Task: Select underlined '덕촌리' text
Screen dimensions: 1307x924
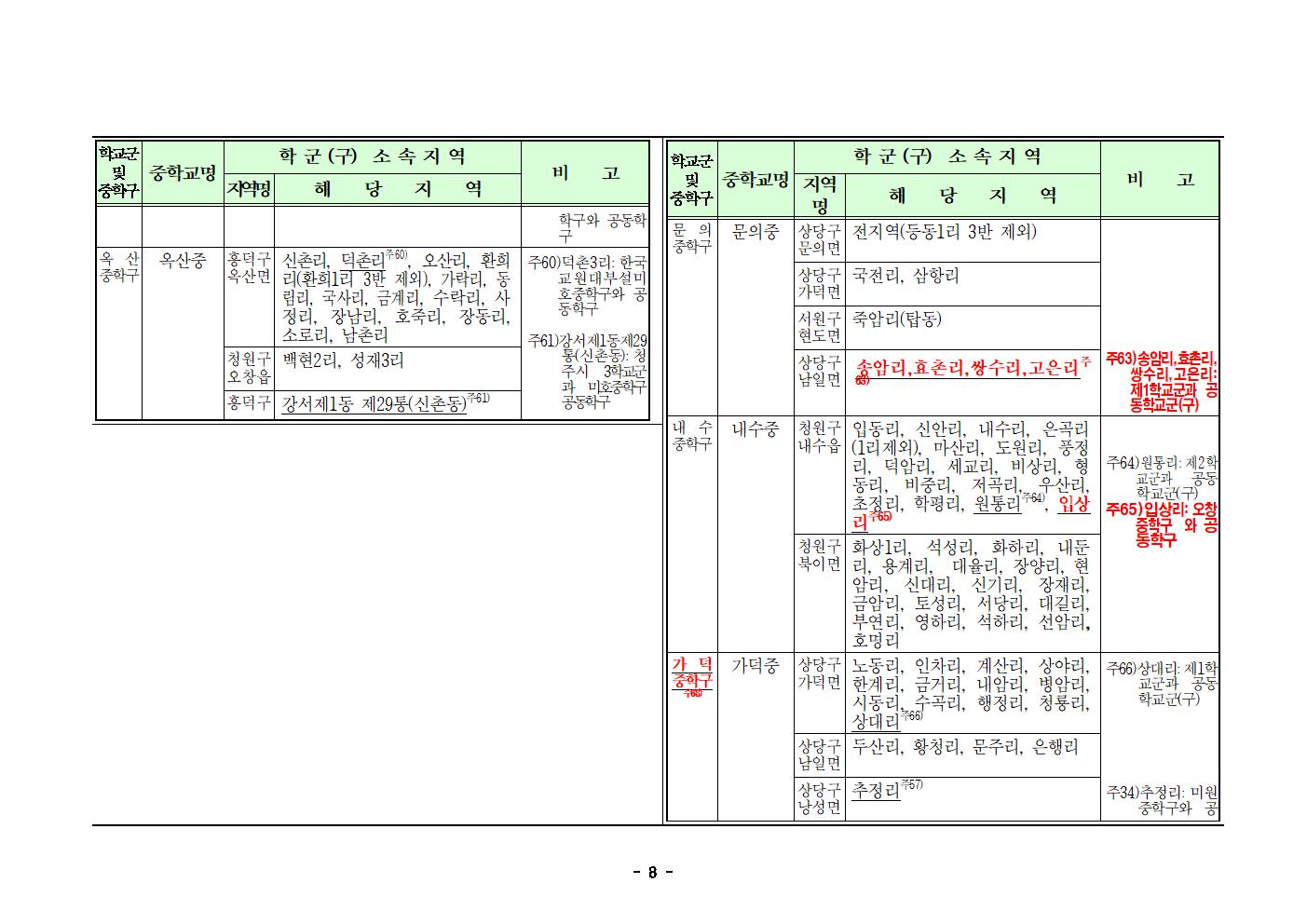Action: pyautogui.click(x=362, y=260)
